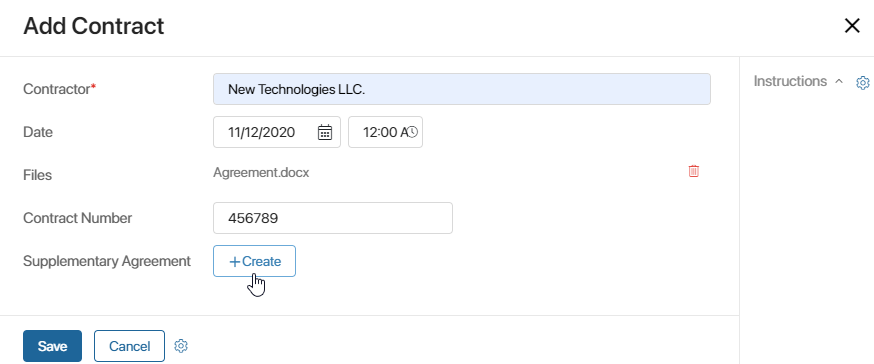Delete Agreement.docx with the red trash icon
The image size is (874, 364).
tap(693, 171)
